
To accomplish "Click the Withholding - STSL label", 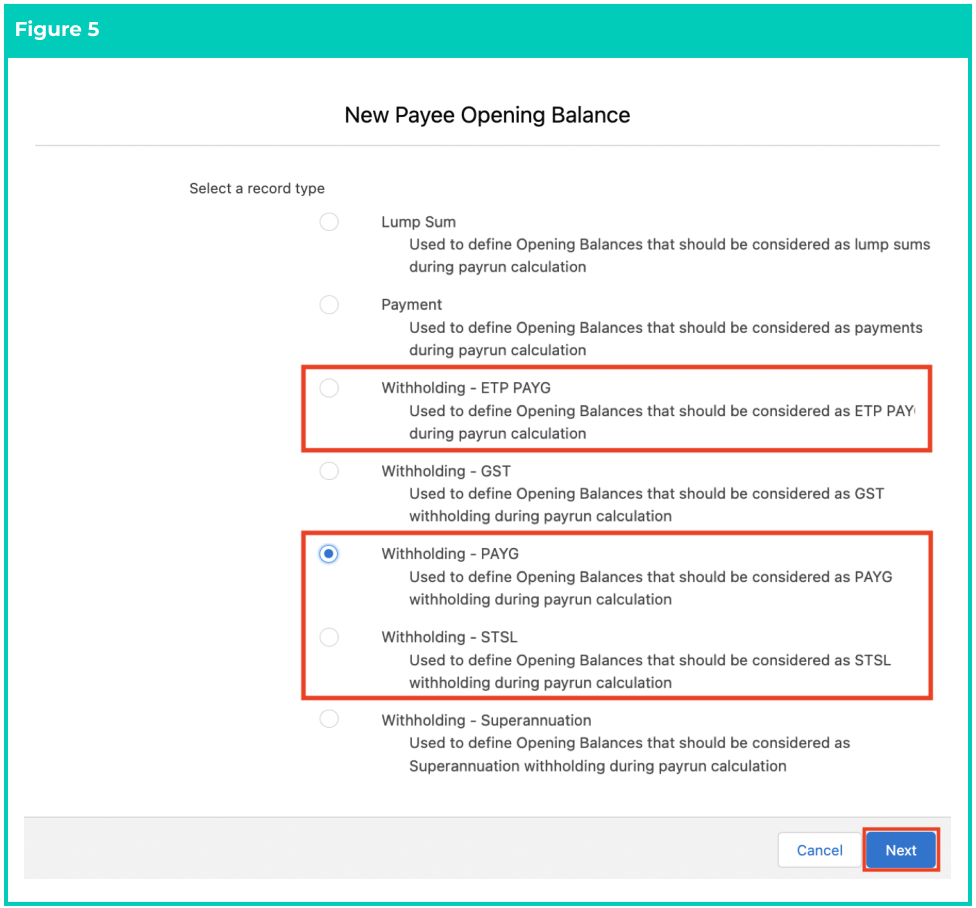I will click(449, 637).
